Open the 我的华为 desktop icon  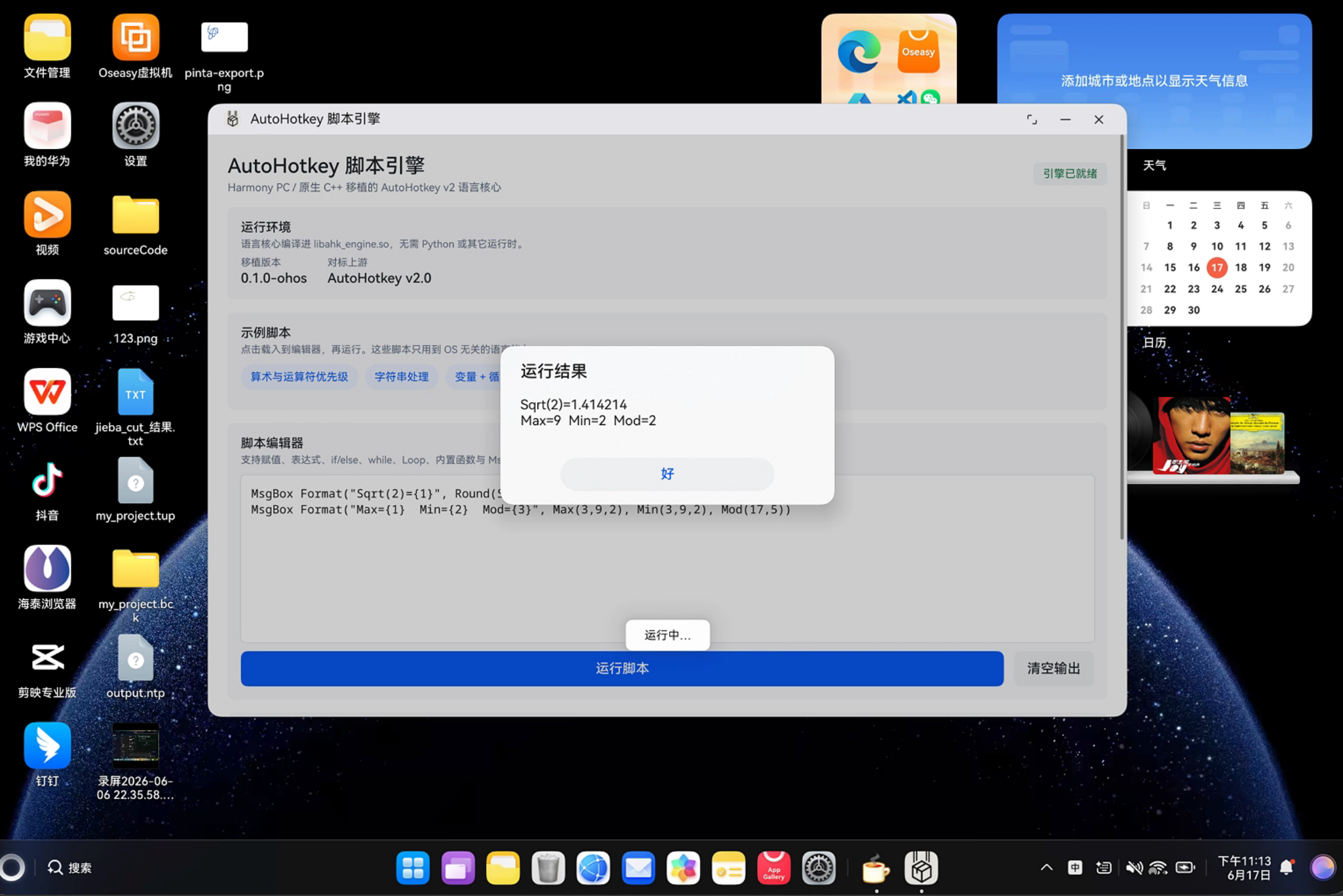tap(47, 135)
